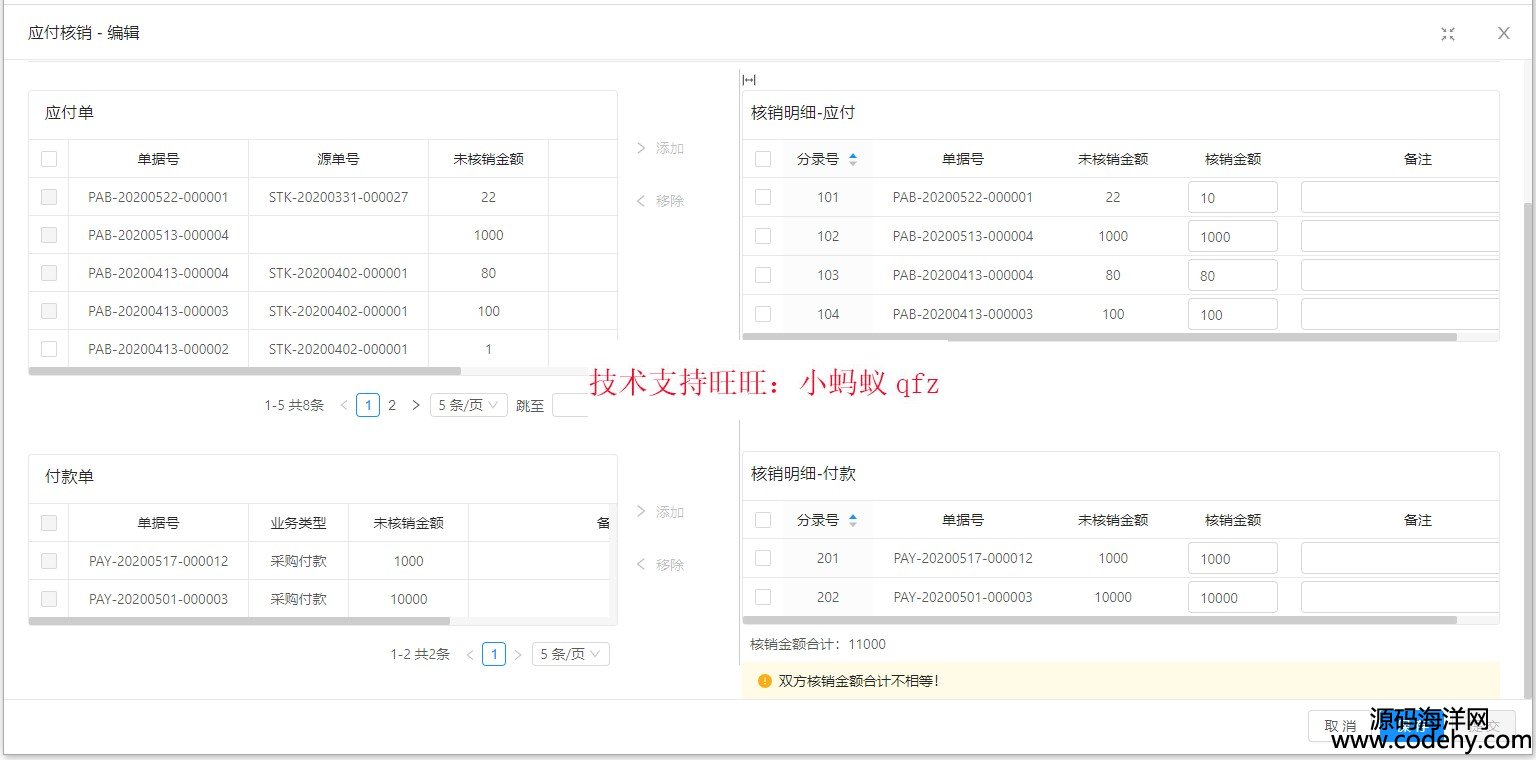Toggle select-all checkbox in 核销明细-应付 header

click(x=763, y=159)
